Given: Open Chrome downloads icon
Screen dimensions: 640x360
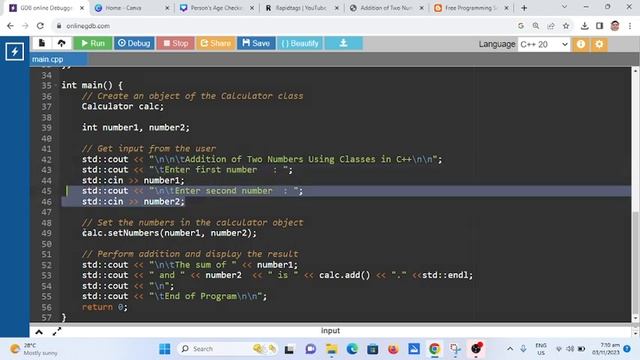Looking at the screenshot, I should pos(584,26).
